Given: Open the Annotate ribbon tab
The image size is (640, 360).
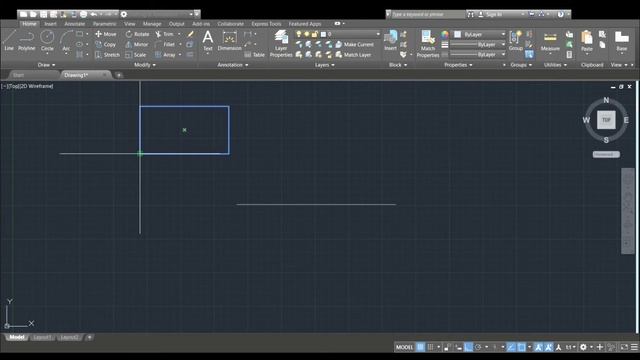Looking at the screenshot, I should (75, 24).
